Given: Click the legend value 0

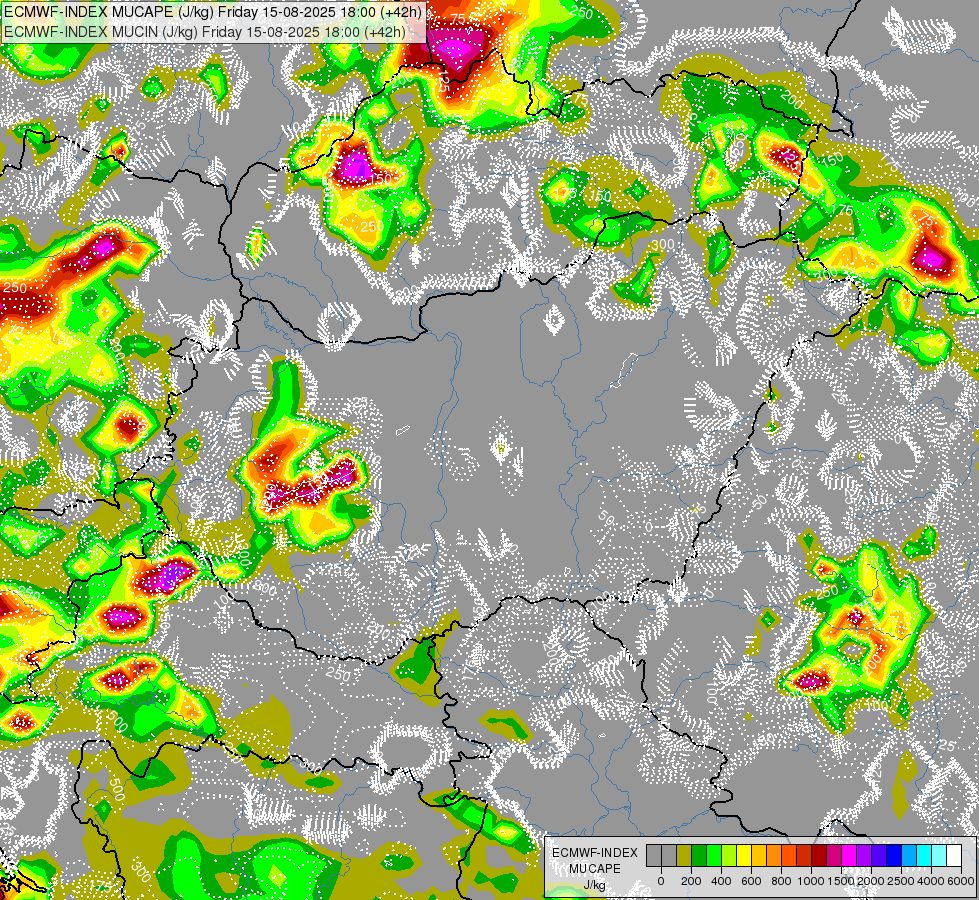Looking at the screenshot, I should point(661,881).
